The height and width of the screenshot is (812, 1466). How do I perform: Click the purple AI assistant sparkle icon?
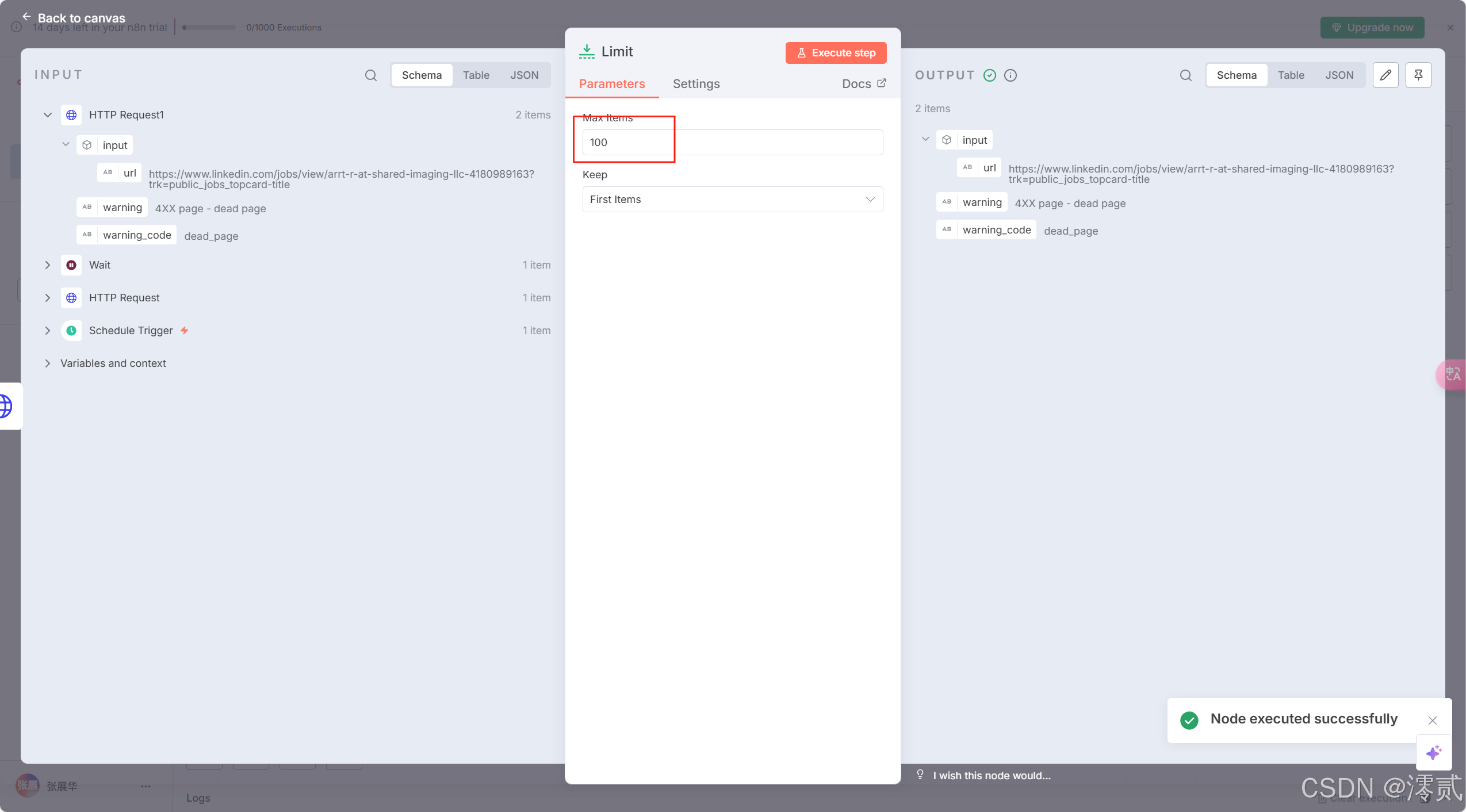(1433, 752)
